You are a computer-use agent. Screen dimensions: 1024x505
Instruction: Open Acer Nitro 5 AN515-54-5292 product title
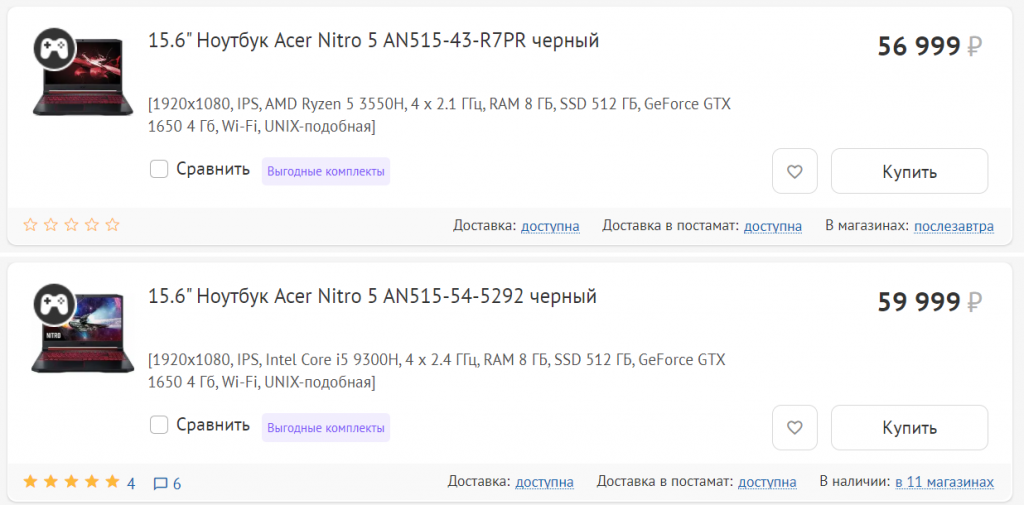click(372, 297)
